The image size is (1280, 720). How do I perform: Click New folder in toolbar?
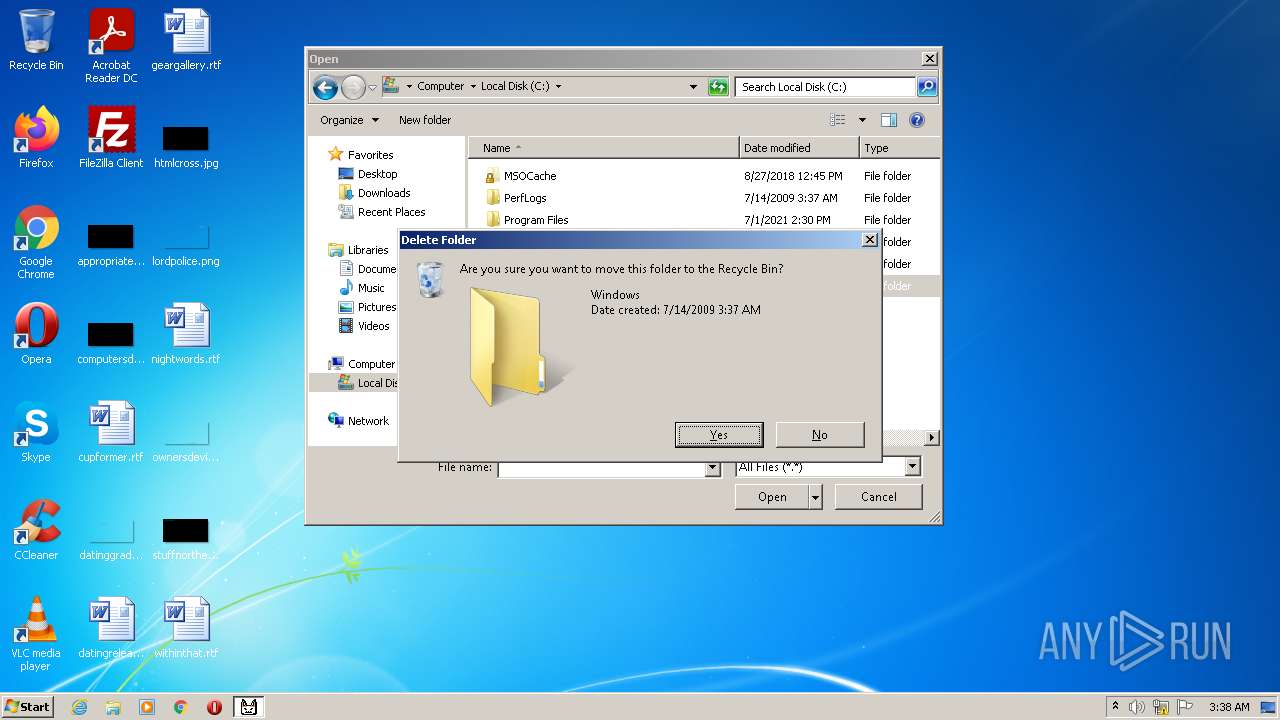pyautogui.click(x=425, y=120)
